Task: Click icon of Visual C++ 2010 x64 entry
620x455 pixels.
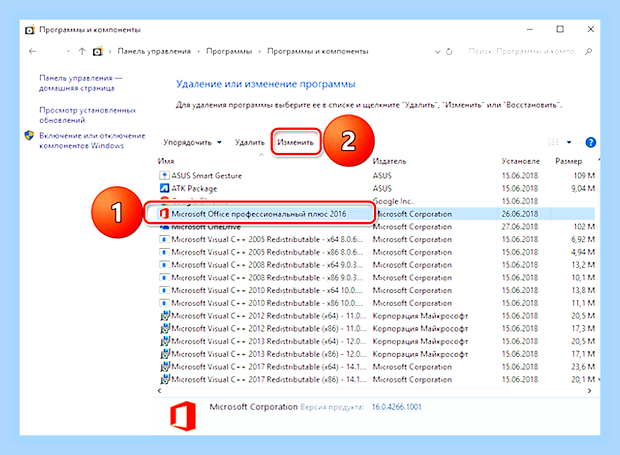Action: (164, 290)
